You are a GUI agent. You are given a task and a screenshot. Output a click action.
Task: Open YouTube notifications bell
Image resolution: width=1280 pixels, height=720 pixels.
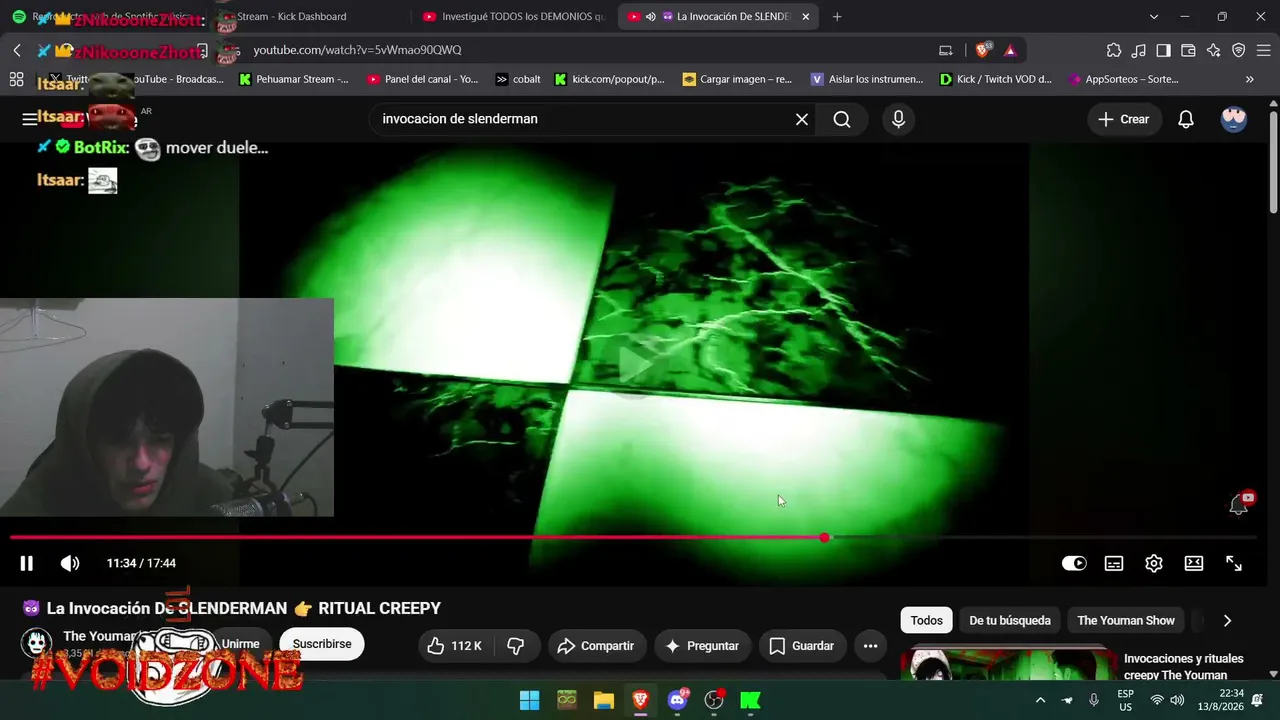(x=1186, y=119)
